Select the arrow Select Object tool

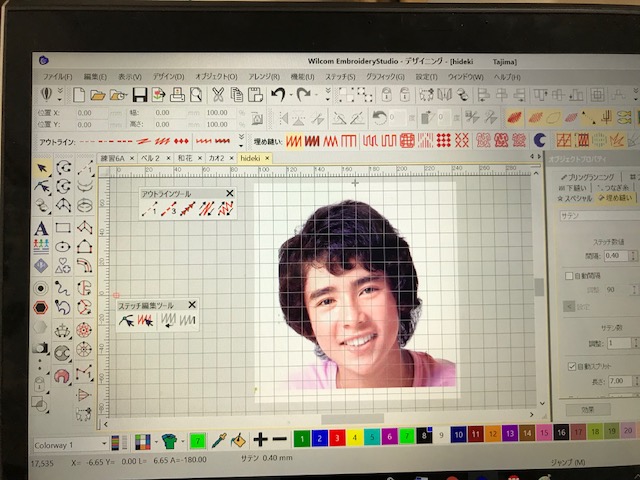pos(42,167)
